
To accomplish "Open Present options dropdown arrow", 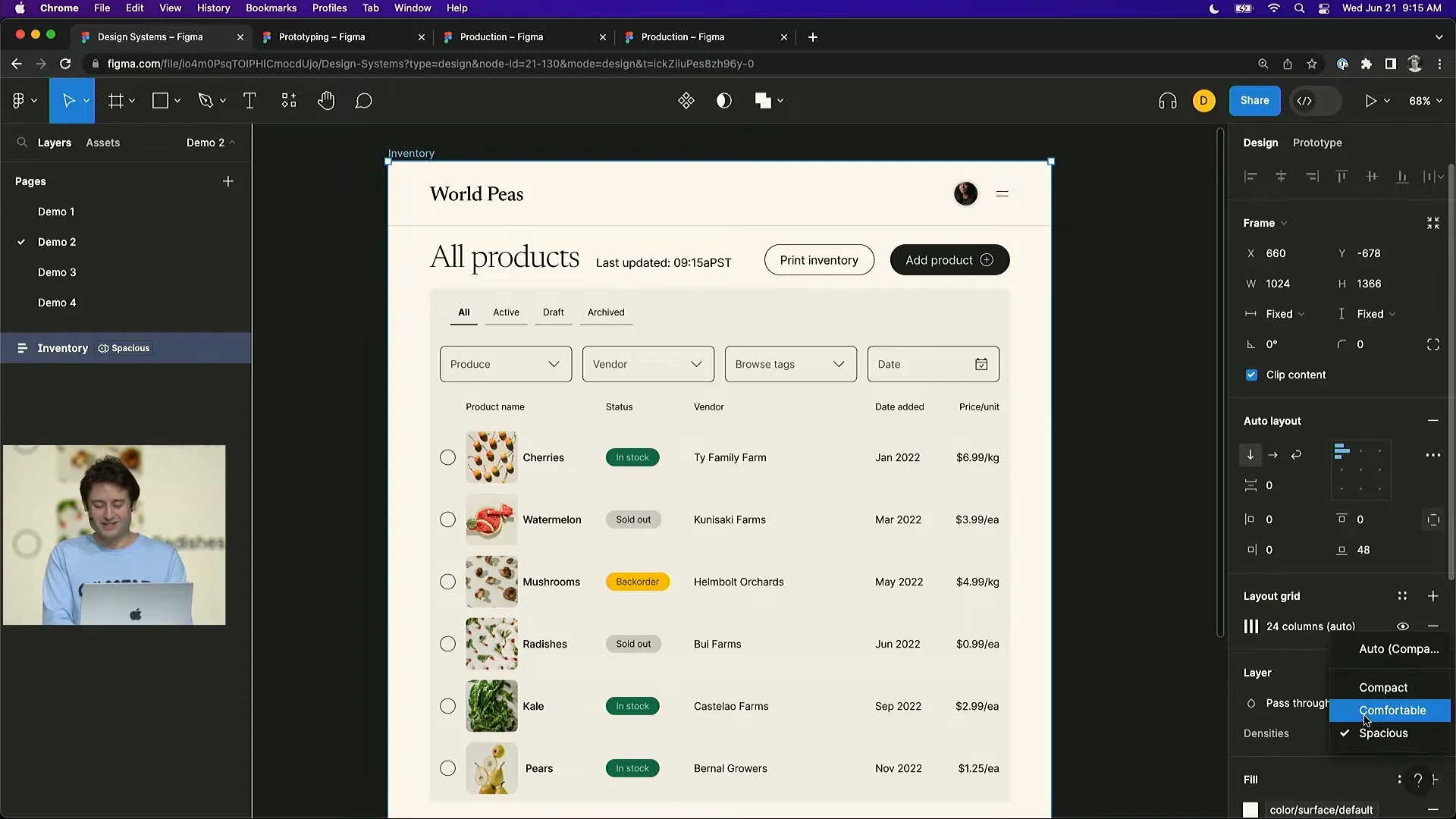I will pos(1387,101).
